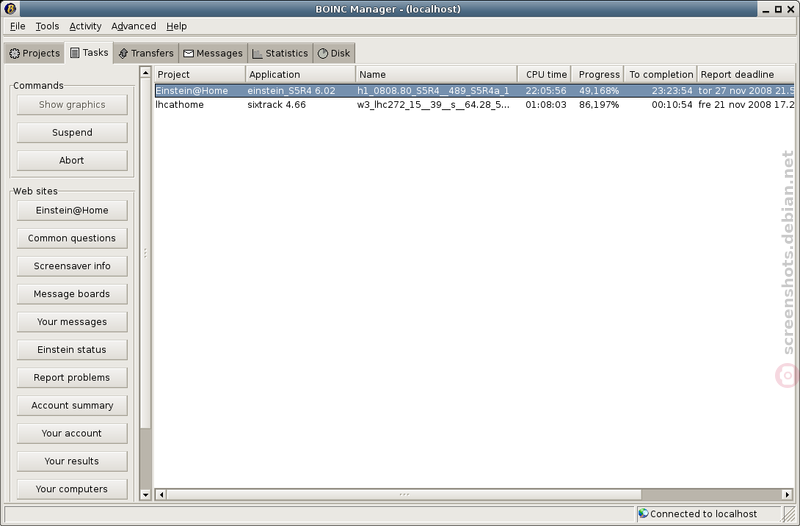Click the Transfers tab arrows icon
Viewport: 800px width, 526px height.
tap(123, 53)
